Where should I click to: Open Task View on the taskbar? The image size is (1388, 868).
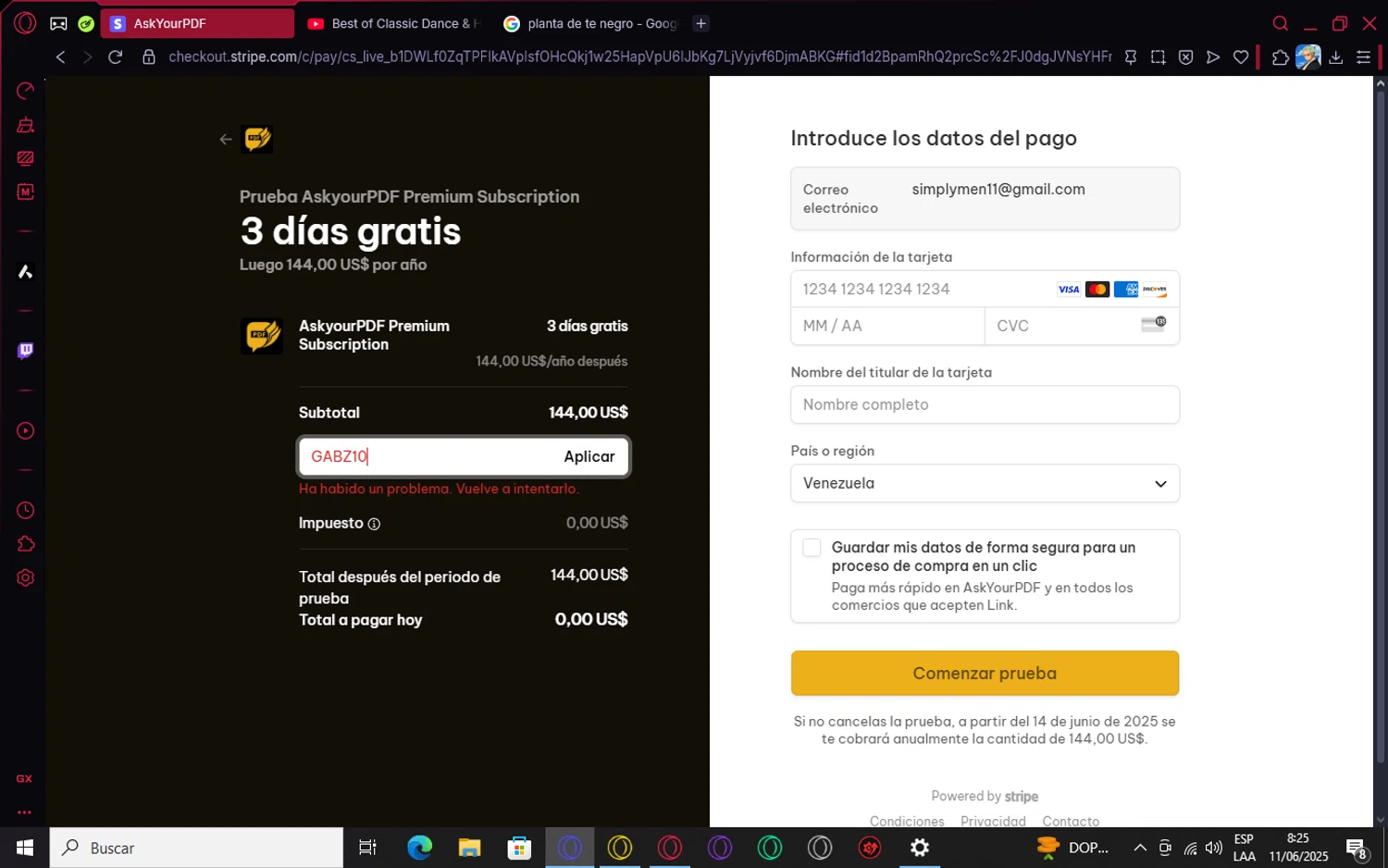point(367,848)
